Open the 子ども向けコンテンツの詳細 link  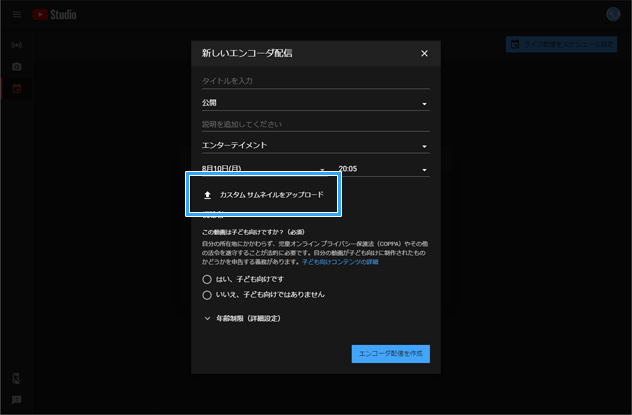pyautogui.click(x=340, y=262)
